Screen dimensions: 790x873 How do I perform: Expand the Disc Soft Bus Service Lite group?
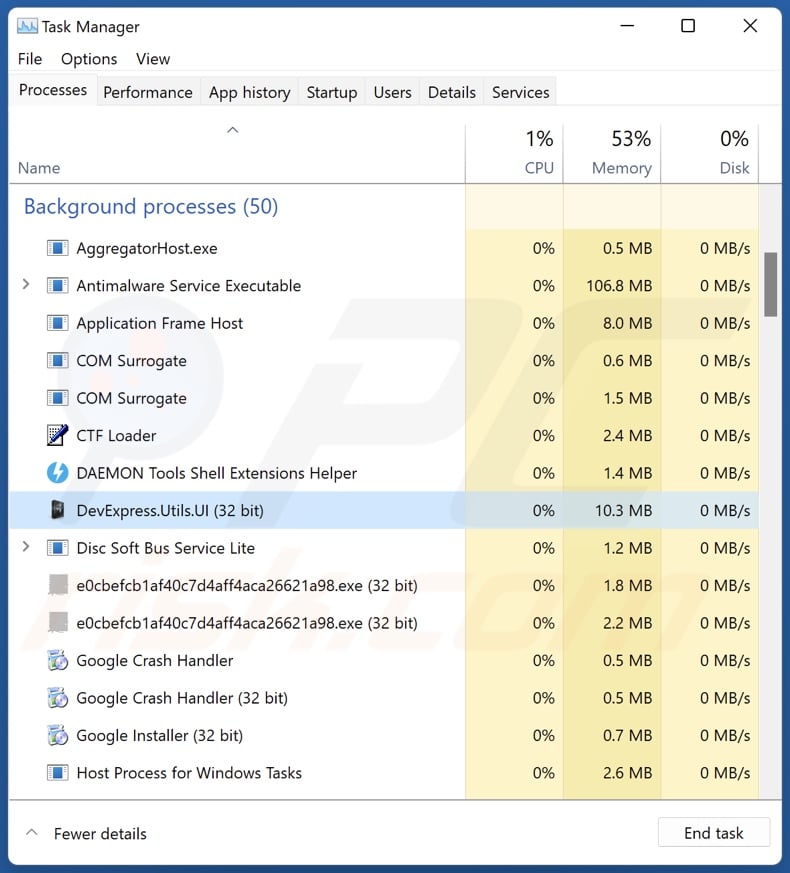pyautogui.click(x=26, y=547)
